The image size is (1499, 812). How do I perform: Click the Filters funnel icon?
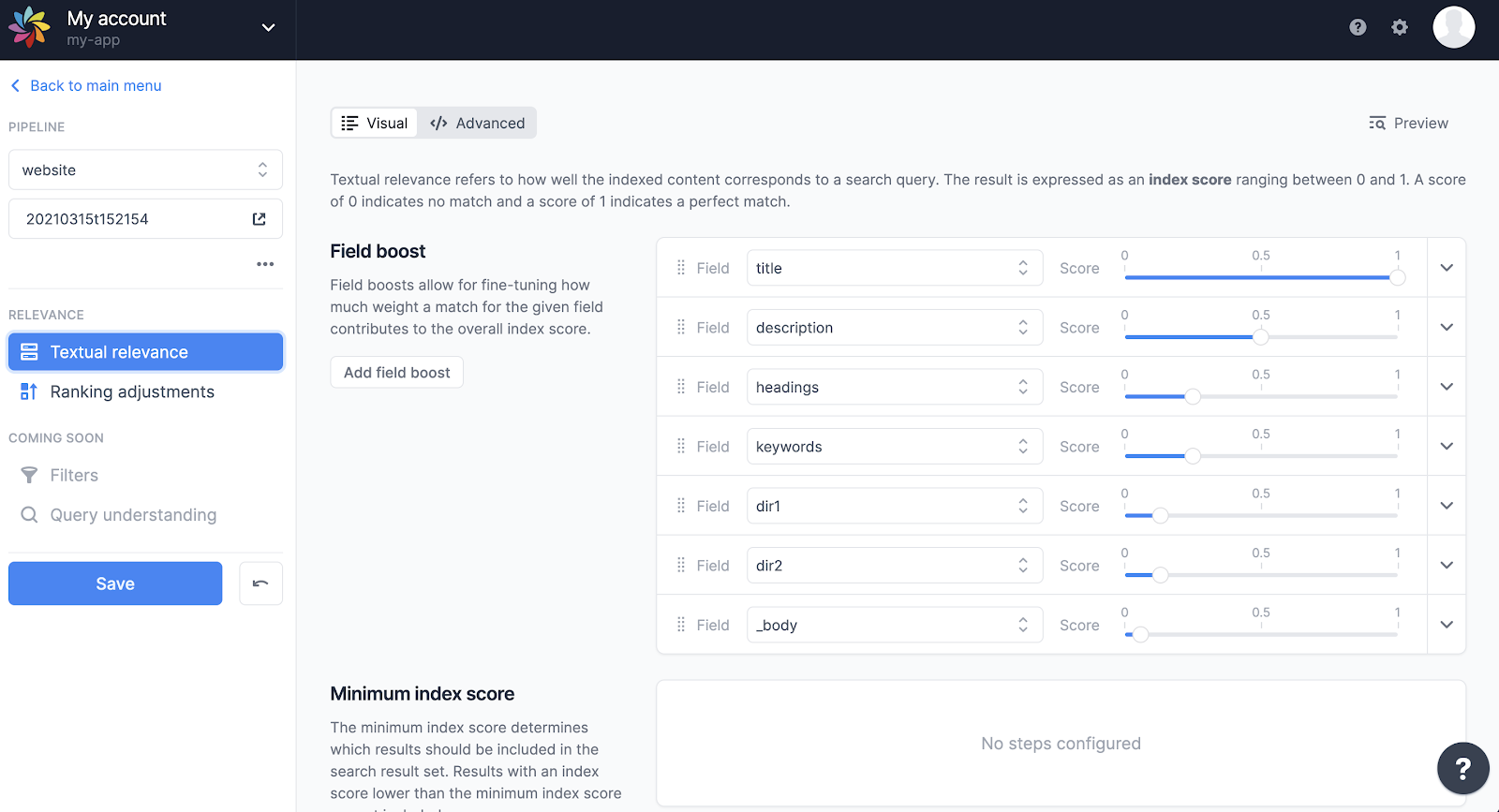click(x=29, y=476)
